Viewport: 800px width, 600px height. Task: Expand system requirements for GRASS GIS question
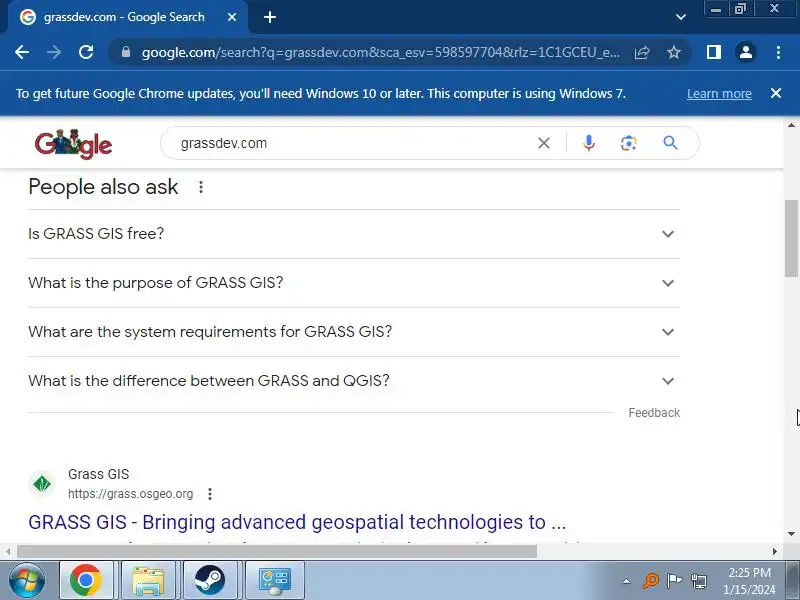(354, 332)
